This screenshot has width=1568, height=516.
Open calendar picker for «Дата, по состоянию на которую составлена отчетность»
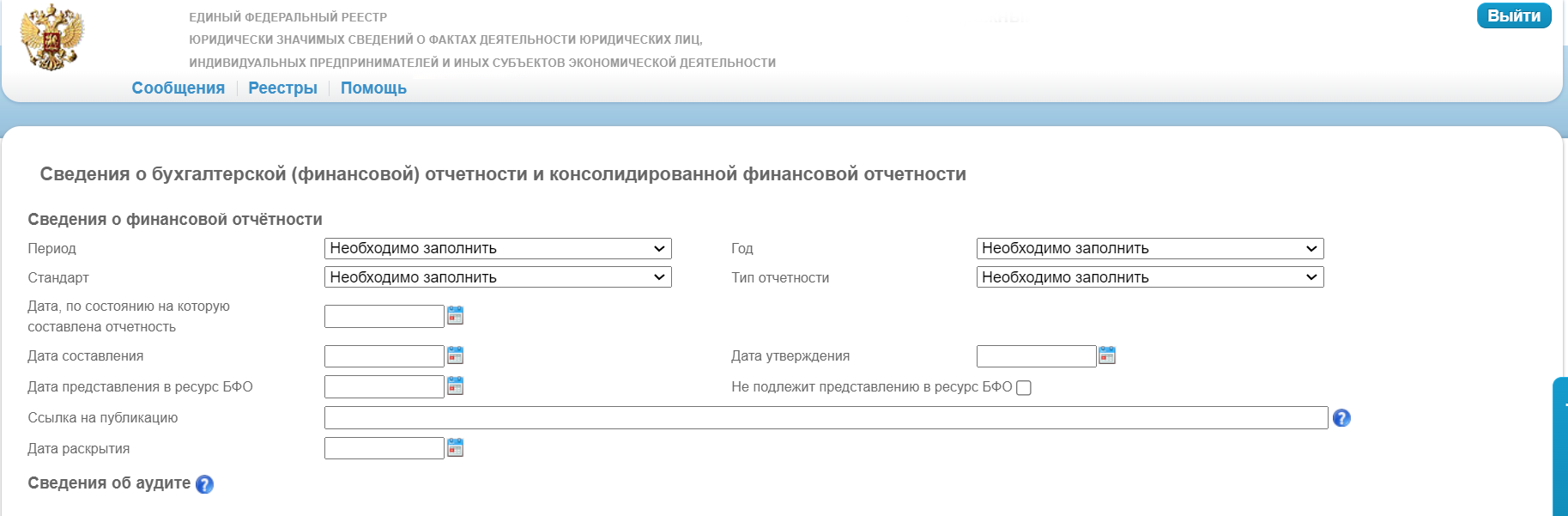click(x=455, y=316)
